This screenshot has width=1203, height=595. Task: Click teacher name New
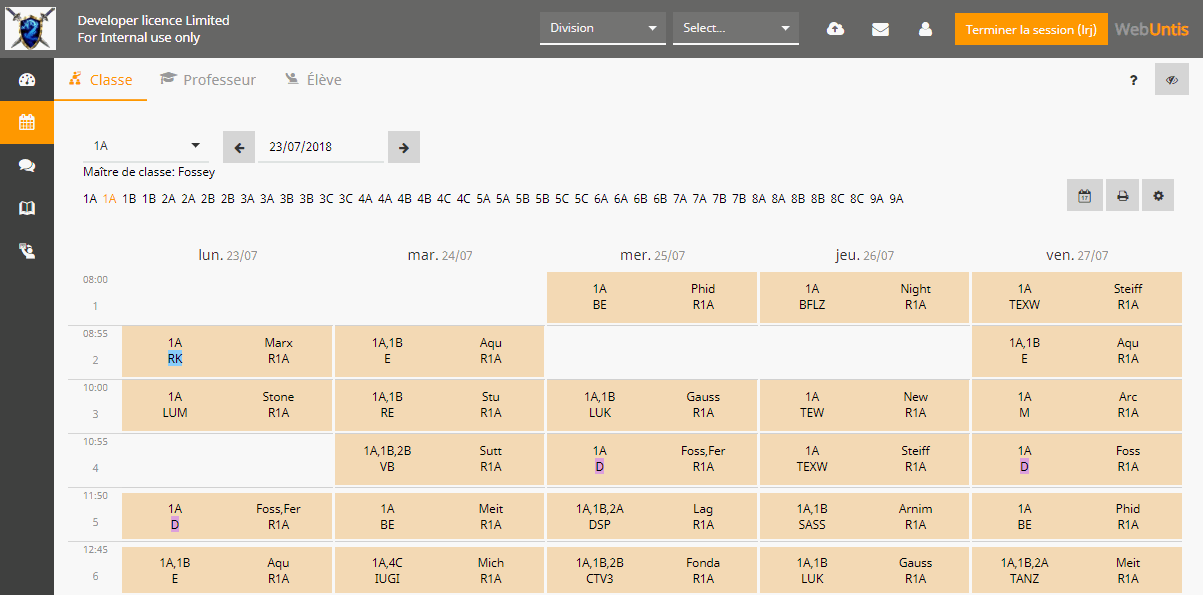tap(916, 397)
